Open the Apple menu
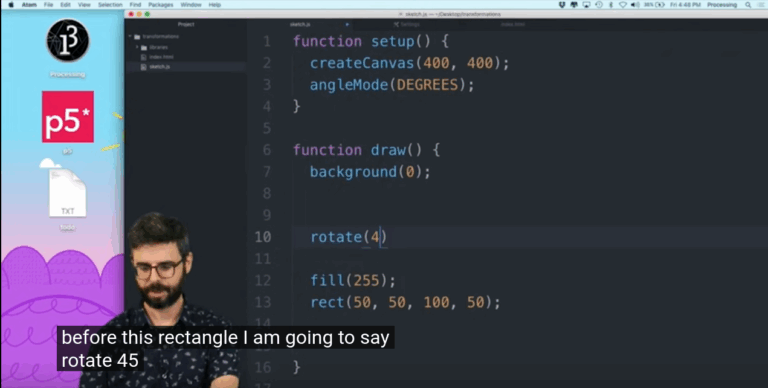 [11, 5]
